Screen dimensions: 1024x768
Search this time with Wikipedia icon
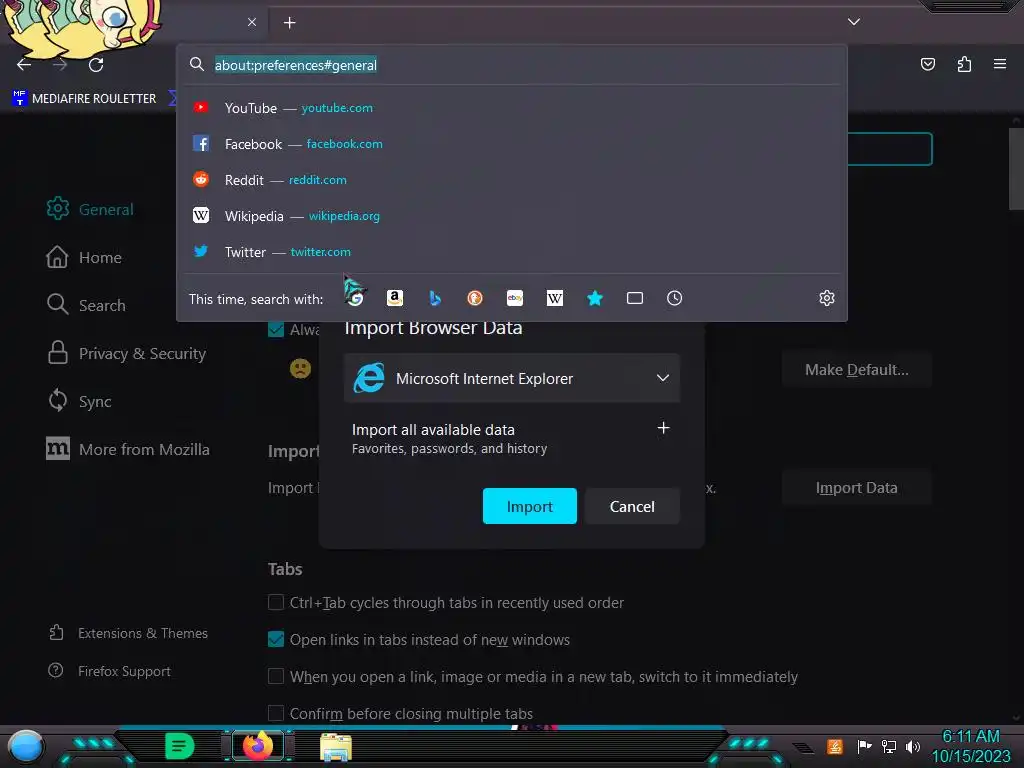click(x=554, y=298)
